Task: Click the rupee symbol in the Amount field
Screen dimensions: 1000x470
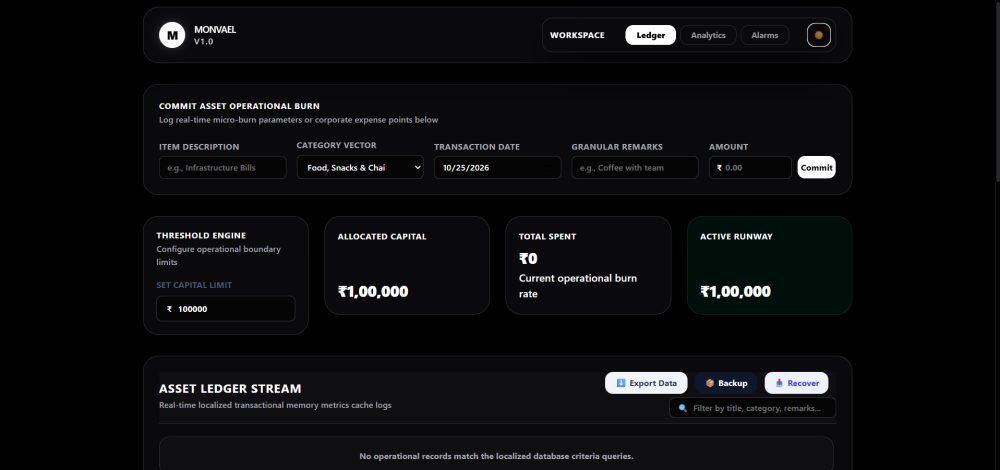Action: (x=719, y=168)
